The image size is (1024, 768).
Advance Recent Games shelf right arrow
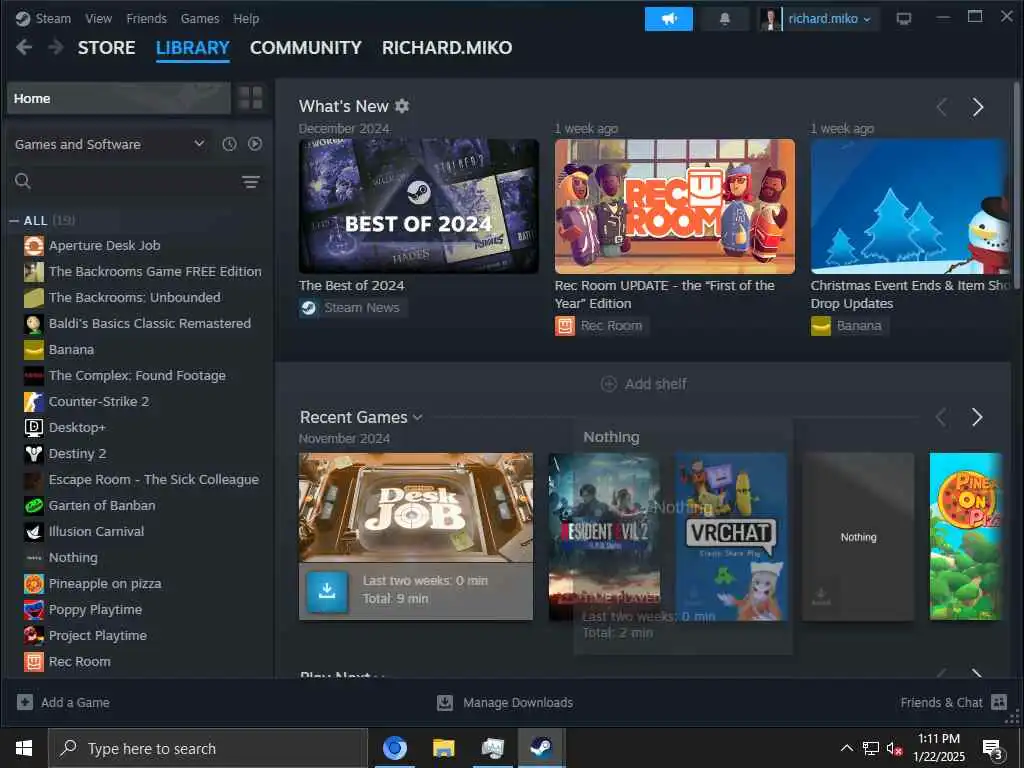point(977,417)
